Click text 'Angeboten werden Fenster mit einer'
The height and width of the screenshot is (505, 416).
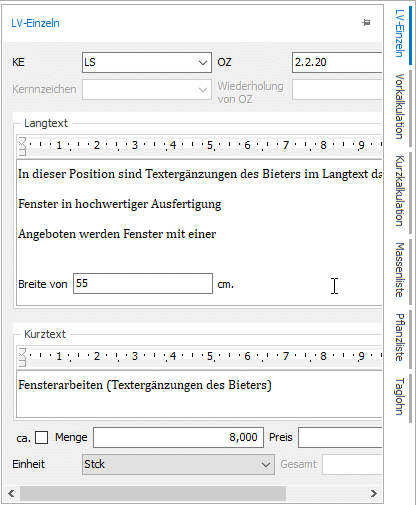(x=117, y=234)
